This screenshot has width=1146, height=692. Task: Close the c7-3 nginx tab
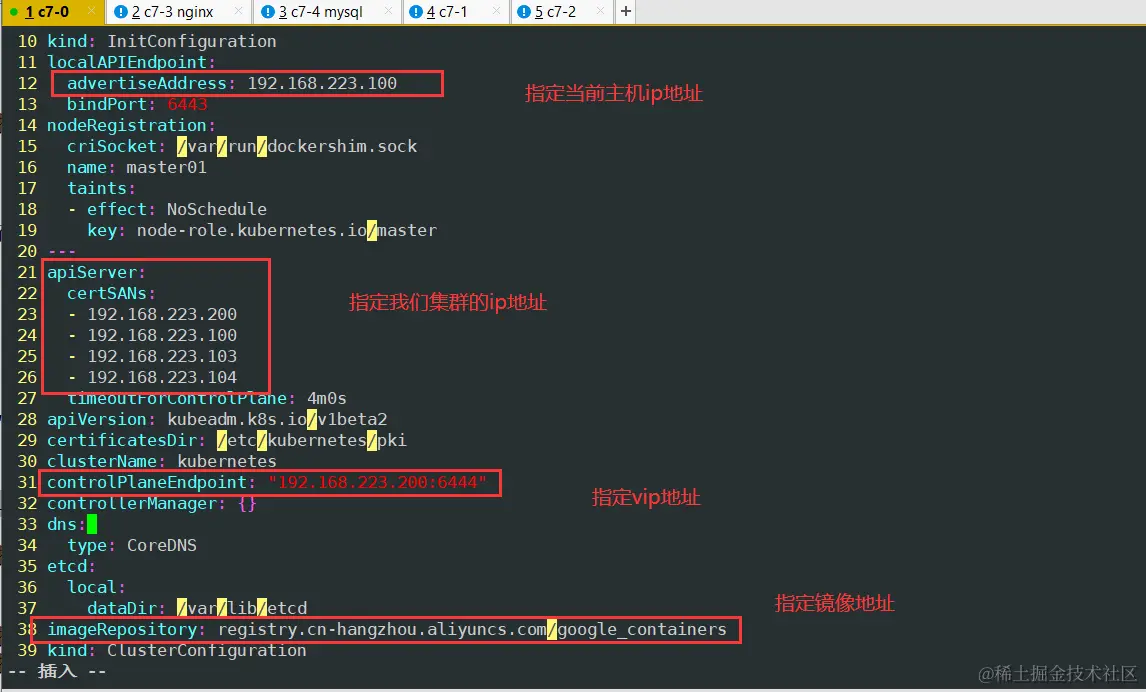[238, 11]
